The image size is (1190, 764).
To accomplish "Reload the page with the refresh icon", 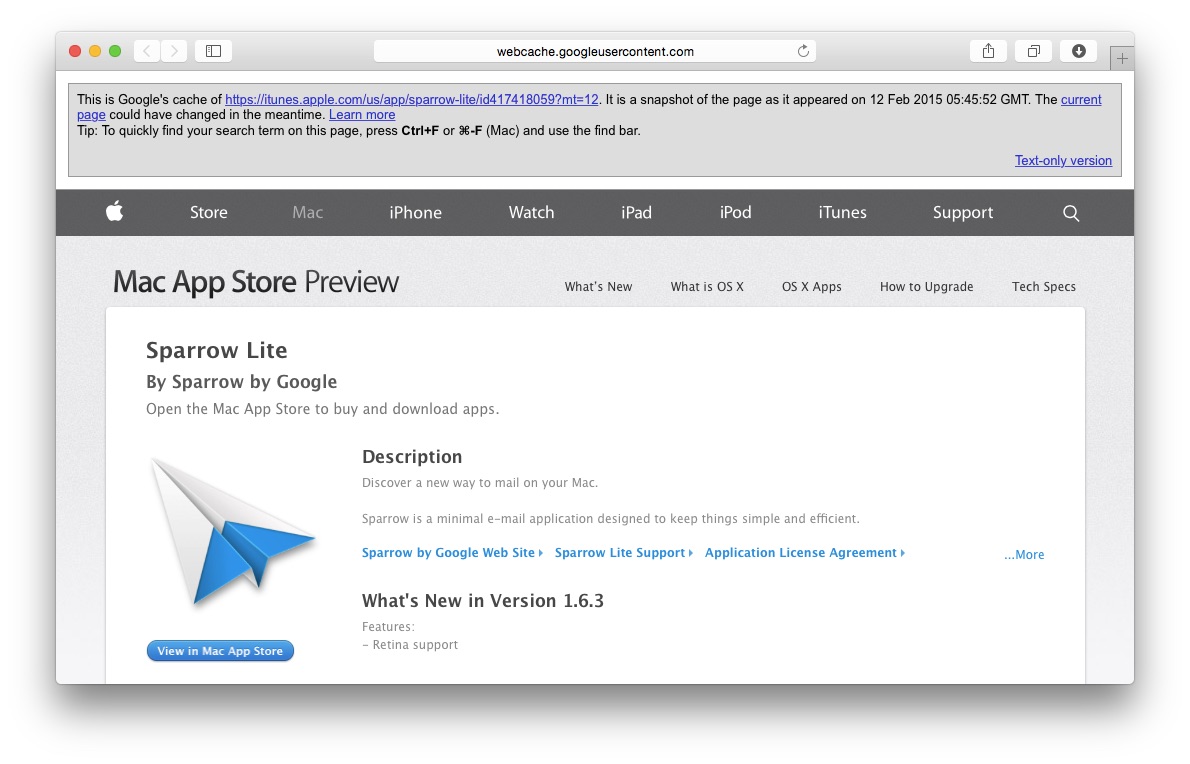I will [803, 51].
